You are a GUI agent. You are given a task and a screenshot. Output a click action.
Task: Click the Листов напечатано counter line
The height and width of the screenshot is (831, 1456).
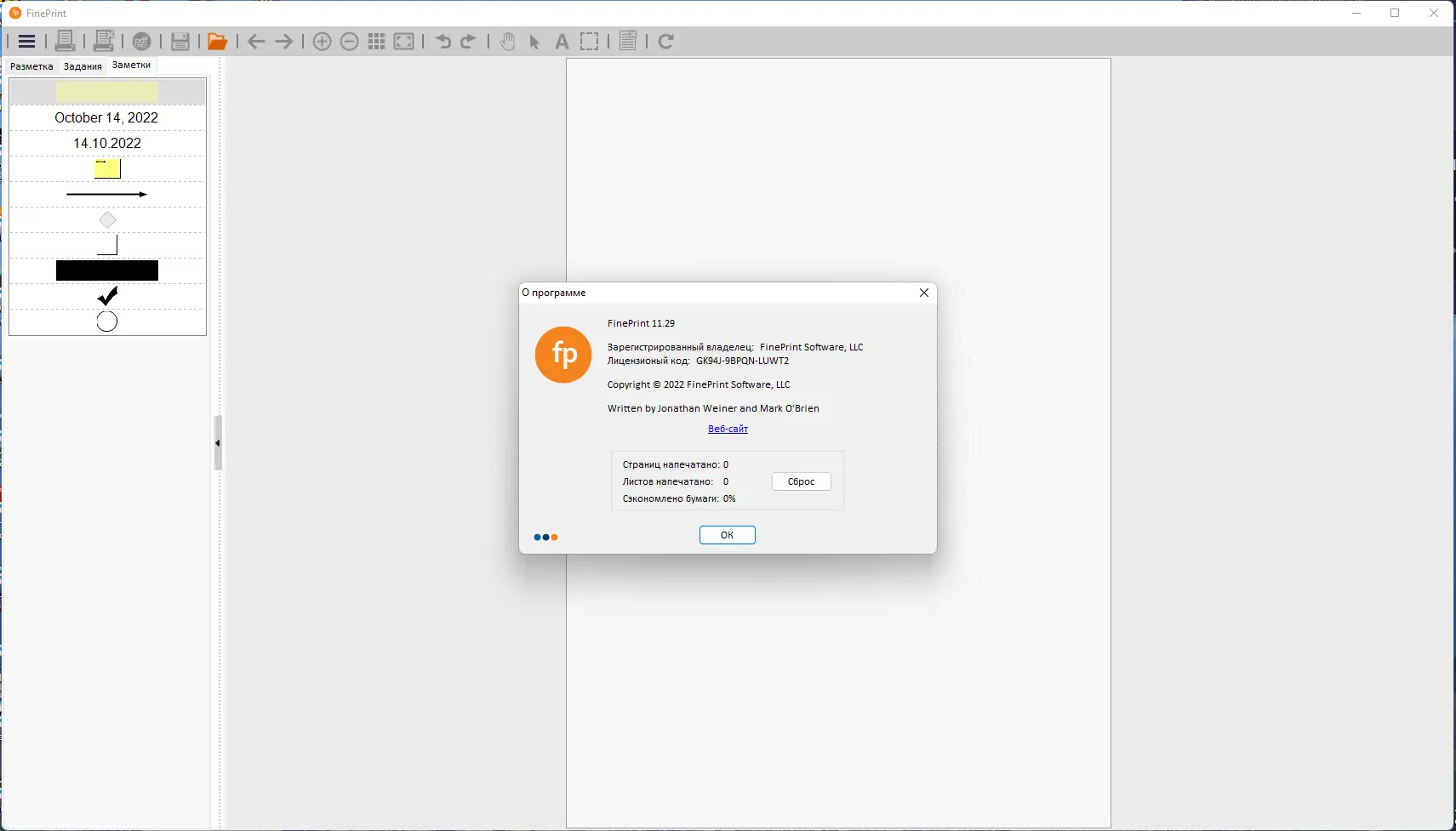point(676,481)
